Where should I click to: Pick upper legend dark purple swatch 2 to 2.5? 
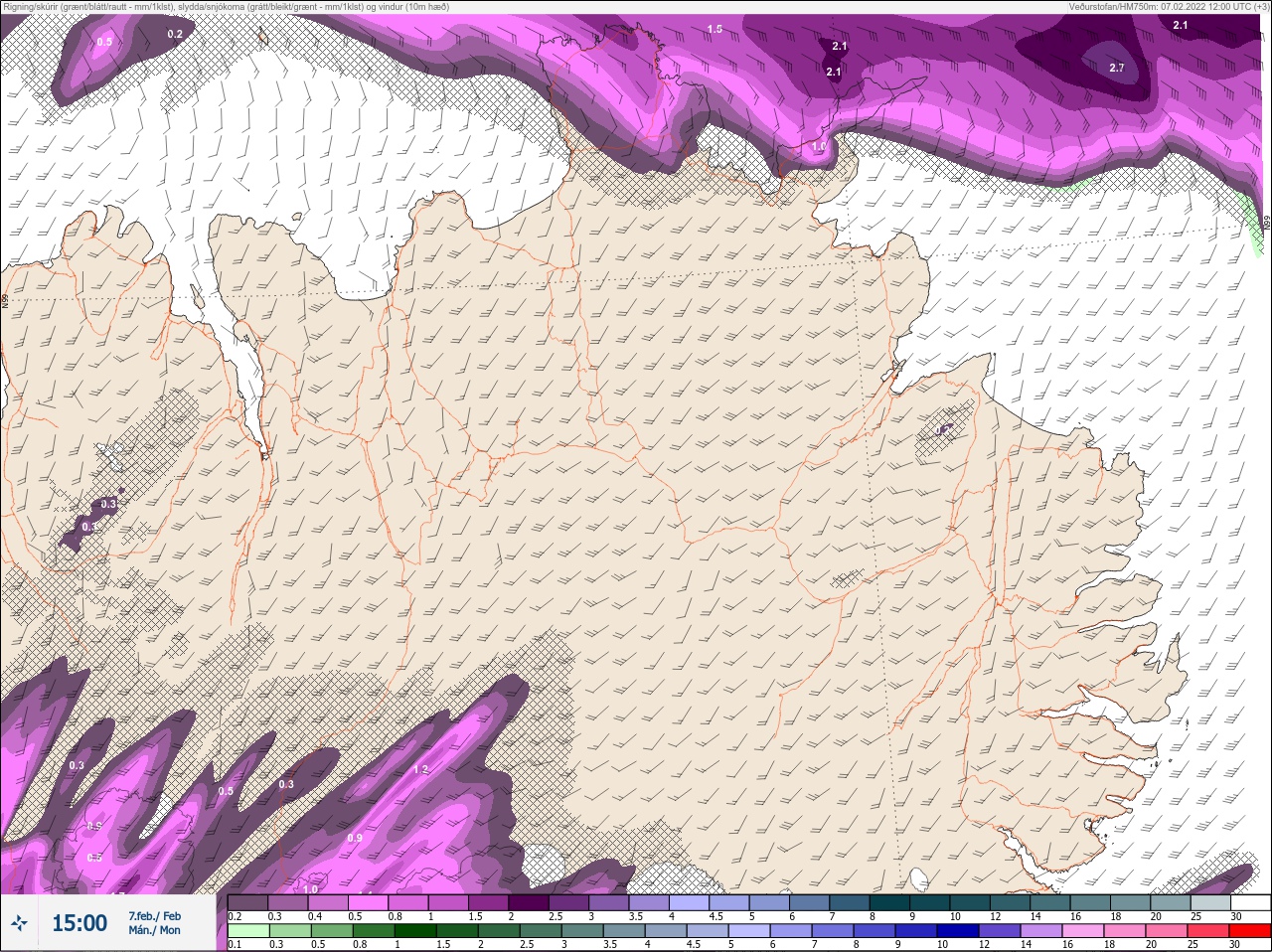click(530, 903)
